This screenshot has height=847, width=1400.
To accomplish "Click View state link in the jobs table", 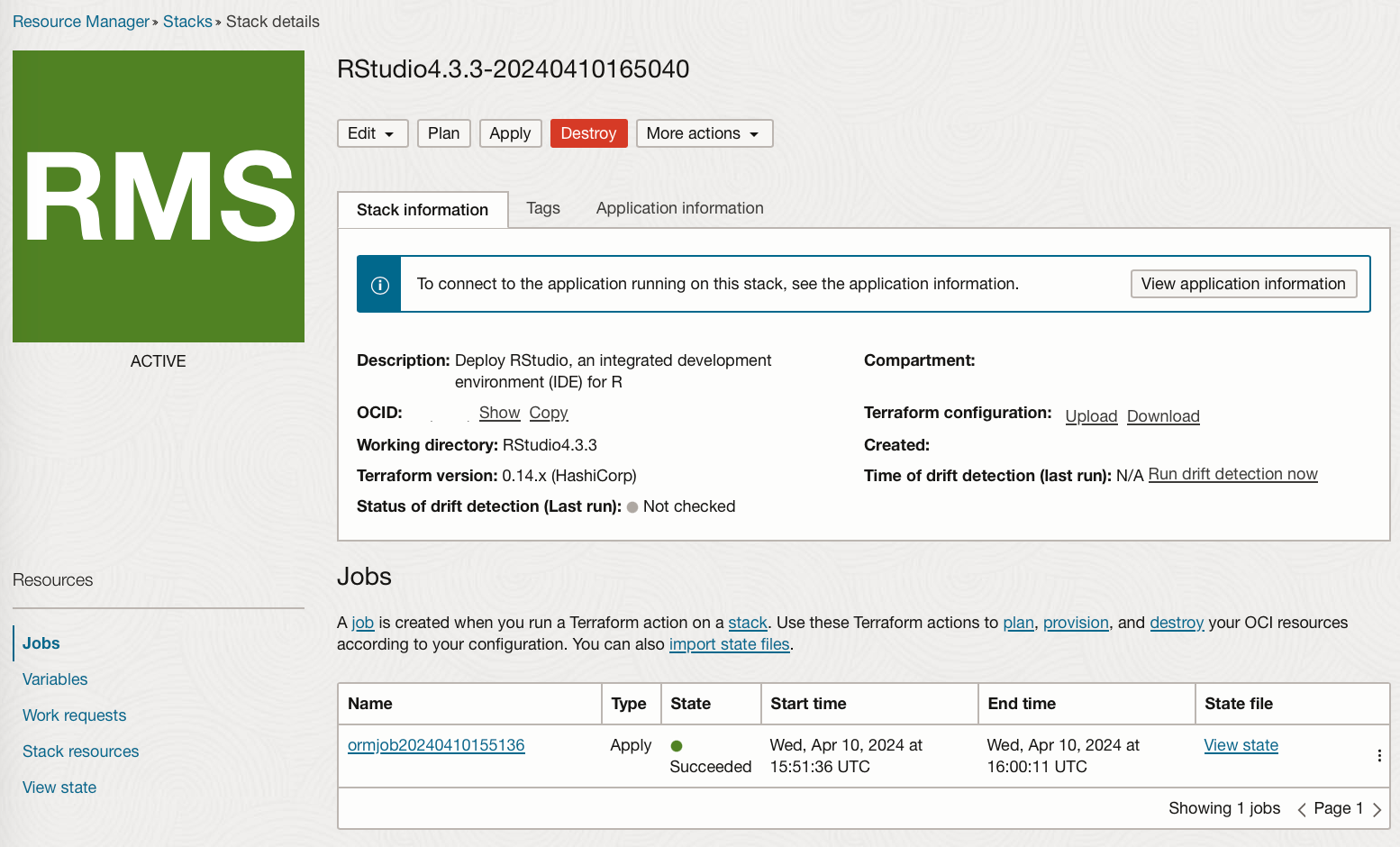I will click(1241, 745).
